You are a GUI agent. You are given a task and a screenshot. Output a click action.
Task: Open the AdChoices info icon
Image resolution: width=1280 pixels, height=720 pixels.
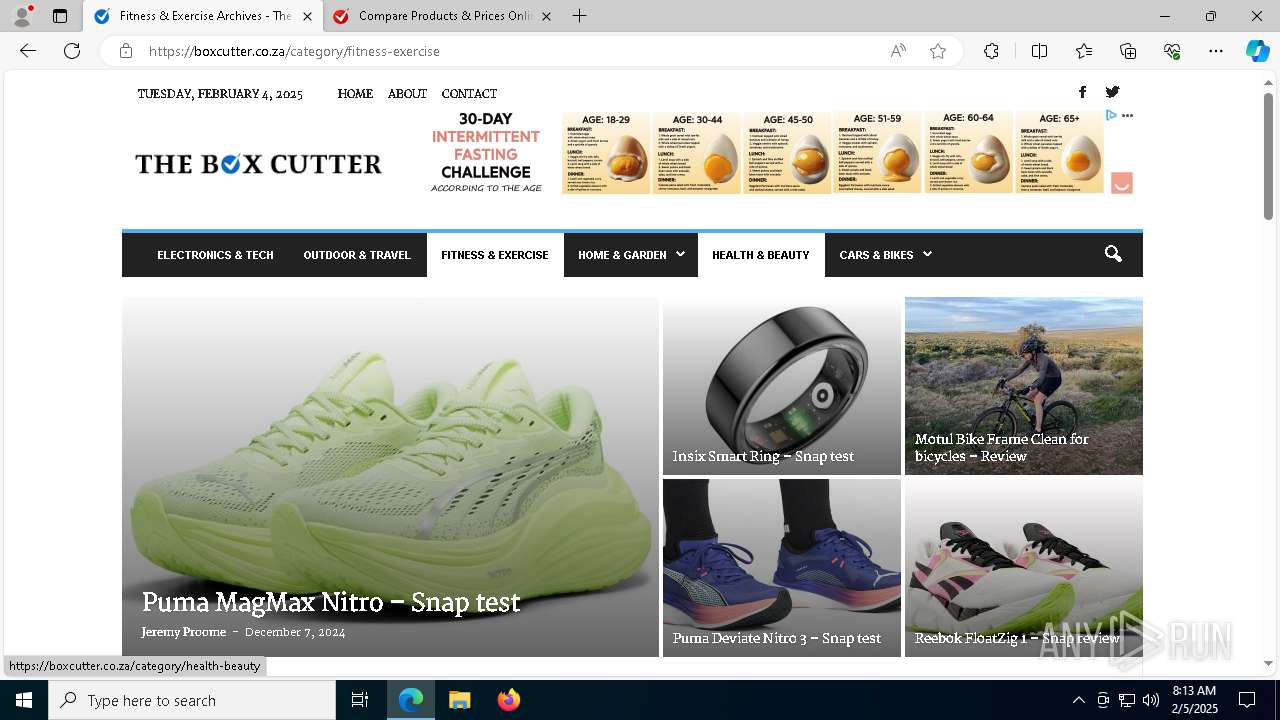click(x=1110, y=116)
